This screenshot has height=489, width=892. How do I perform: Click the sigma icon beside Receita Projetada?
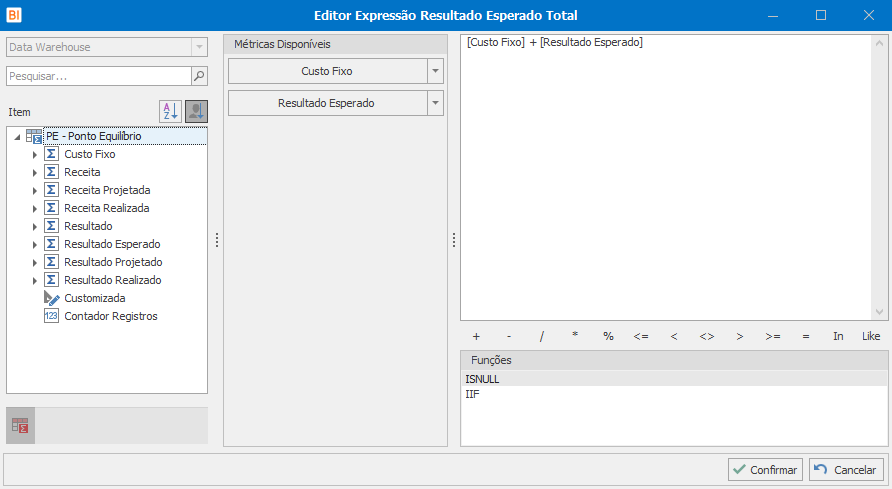(x=51, y=190)
